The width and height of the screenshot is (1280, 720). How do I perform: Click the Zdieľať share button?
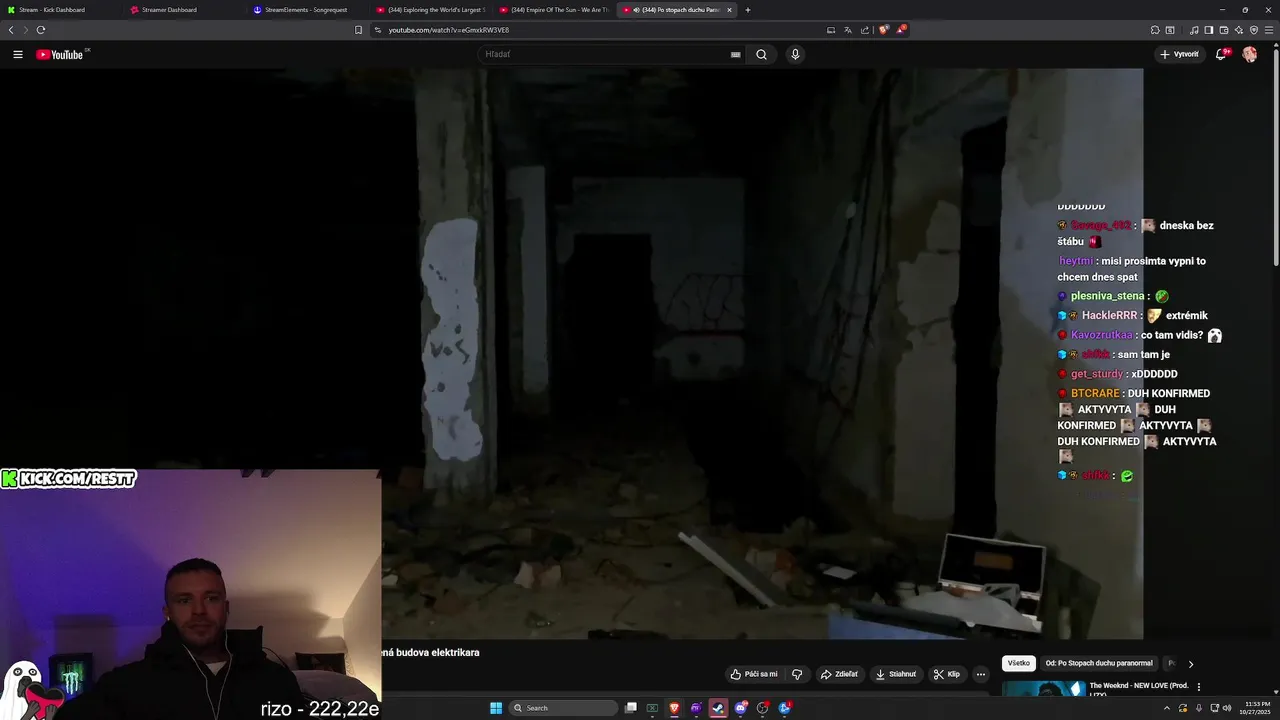(x=839, y=674)
